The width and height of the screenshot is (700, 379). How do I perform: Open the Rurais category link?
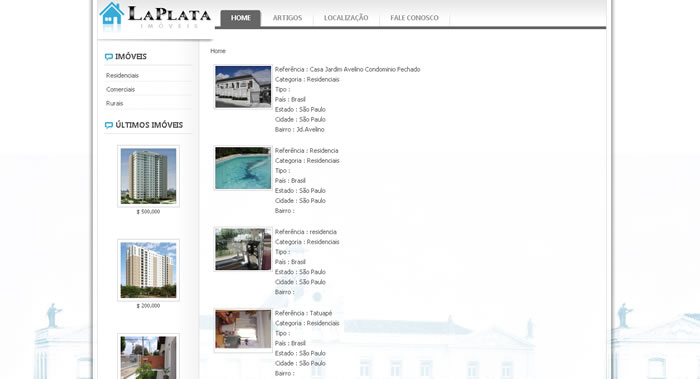[115, 103]
